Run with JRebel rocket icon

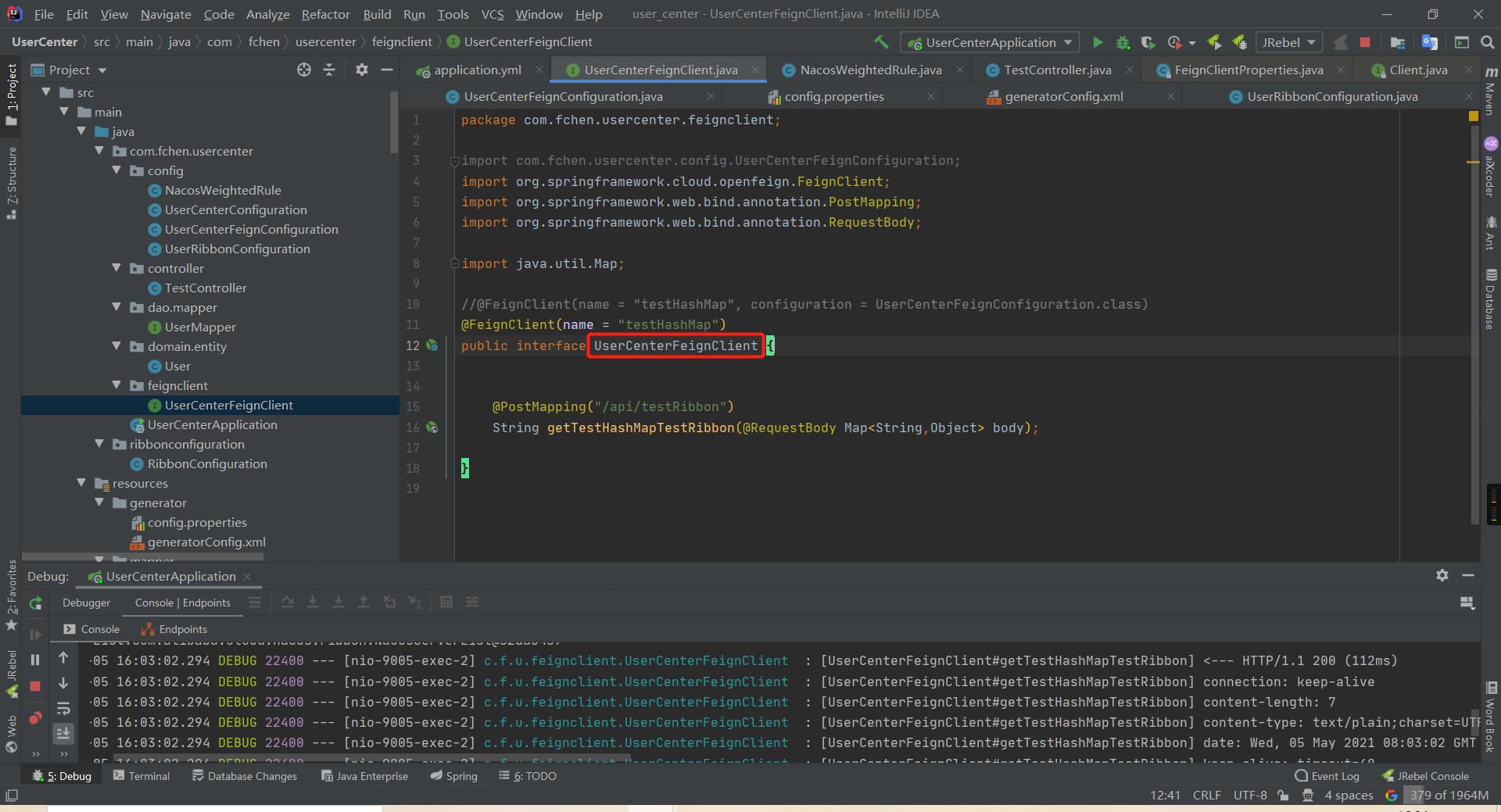(1214, 42)
